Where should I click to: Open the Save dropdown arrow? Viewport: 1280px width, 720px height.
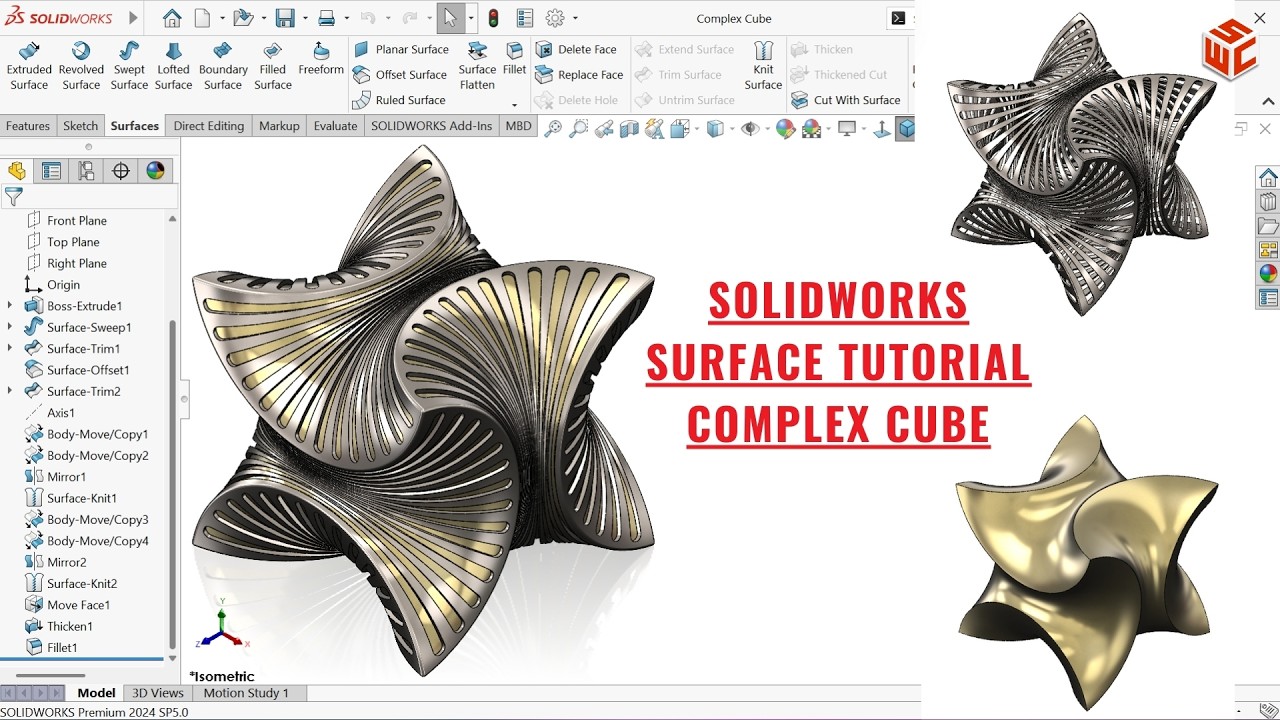click(303, 18)
